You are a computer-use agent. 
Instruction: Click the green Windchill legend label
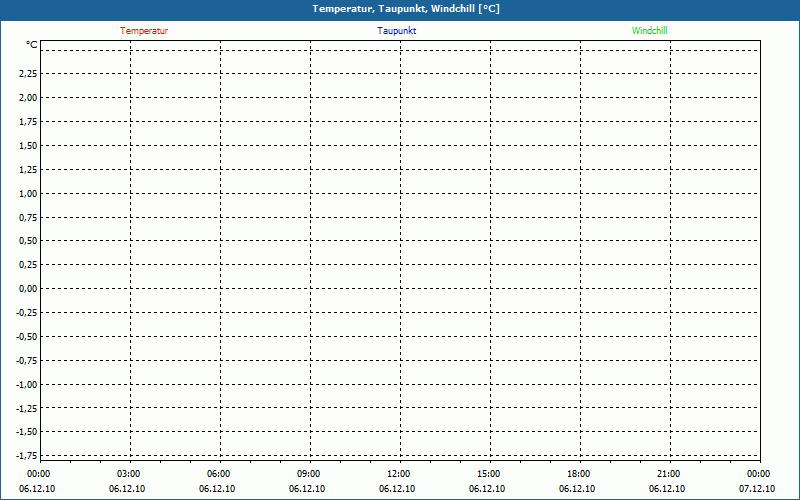[x=649, y=30]
